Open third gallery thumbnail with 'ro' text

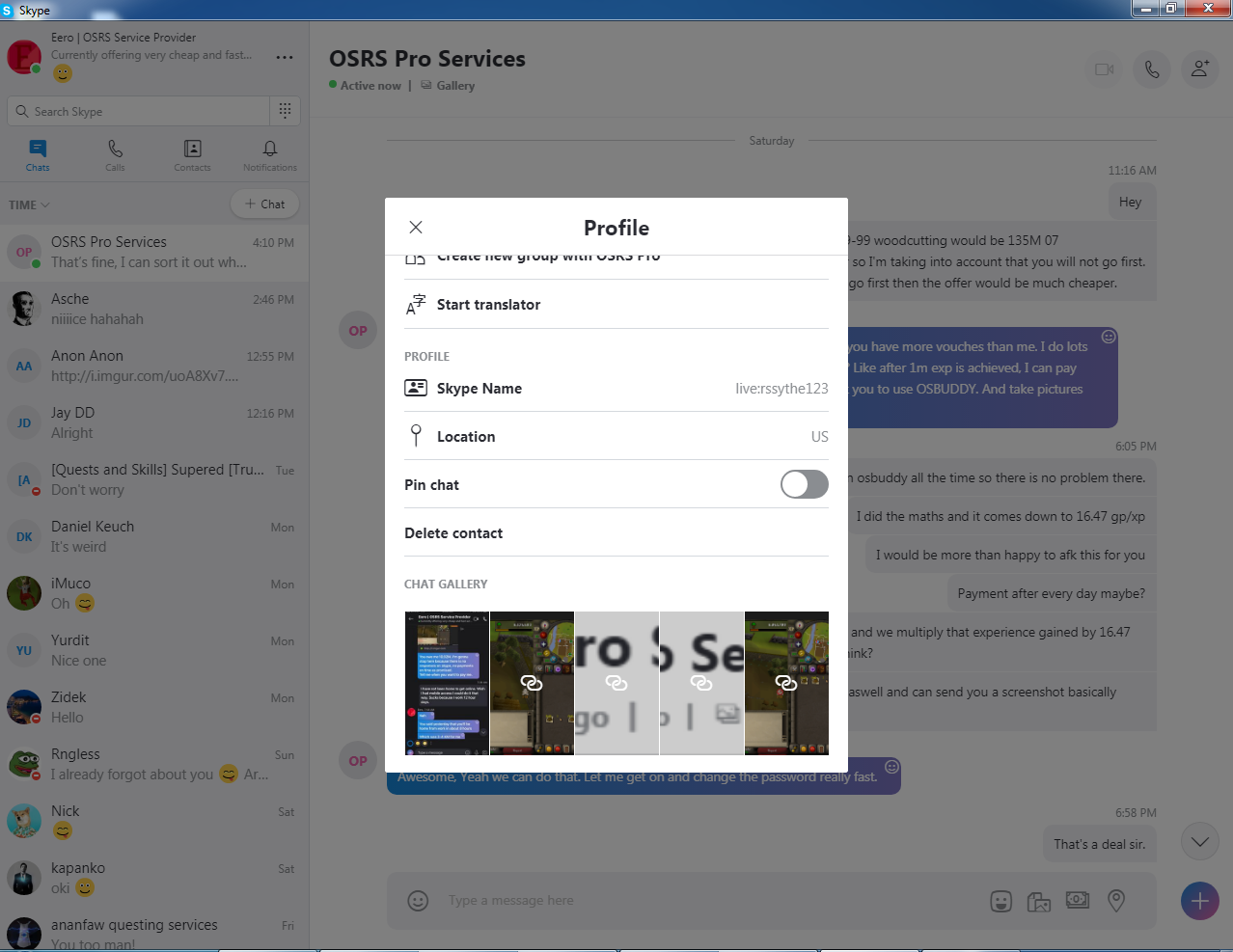616,683
